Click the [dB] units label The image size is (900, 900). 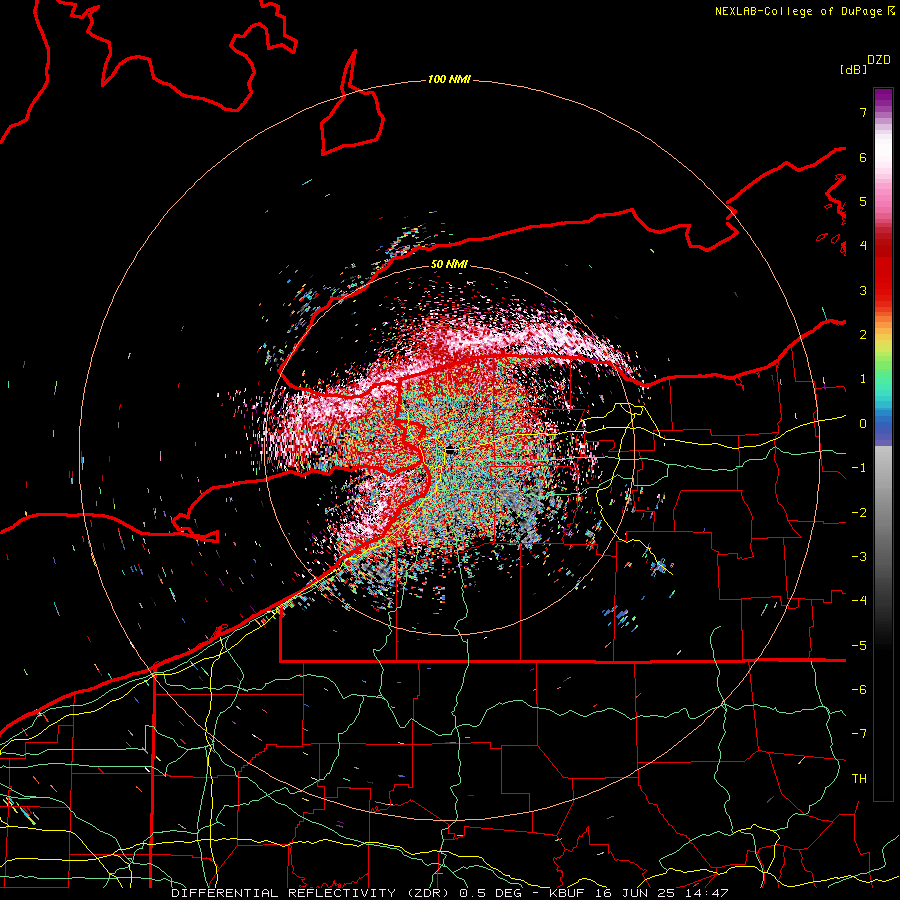[x=854, y=69]
